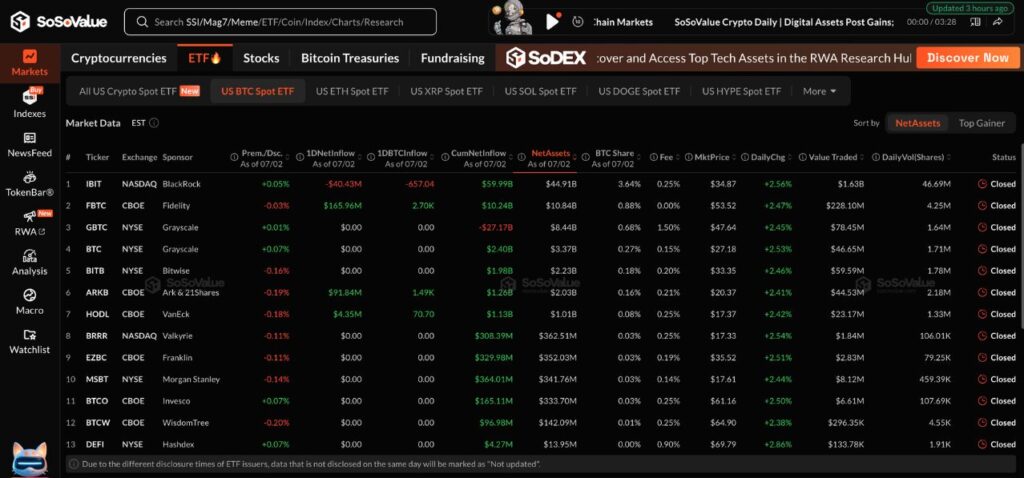
Task: Open Markets in the sidebar
Action: pyautogui.click(x=29, y=63)
